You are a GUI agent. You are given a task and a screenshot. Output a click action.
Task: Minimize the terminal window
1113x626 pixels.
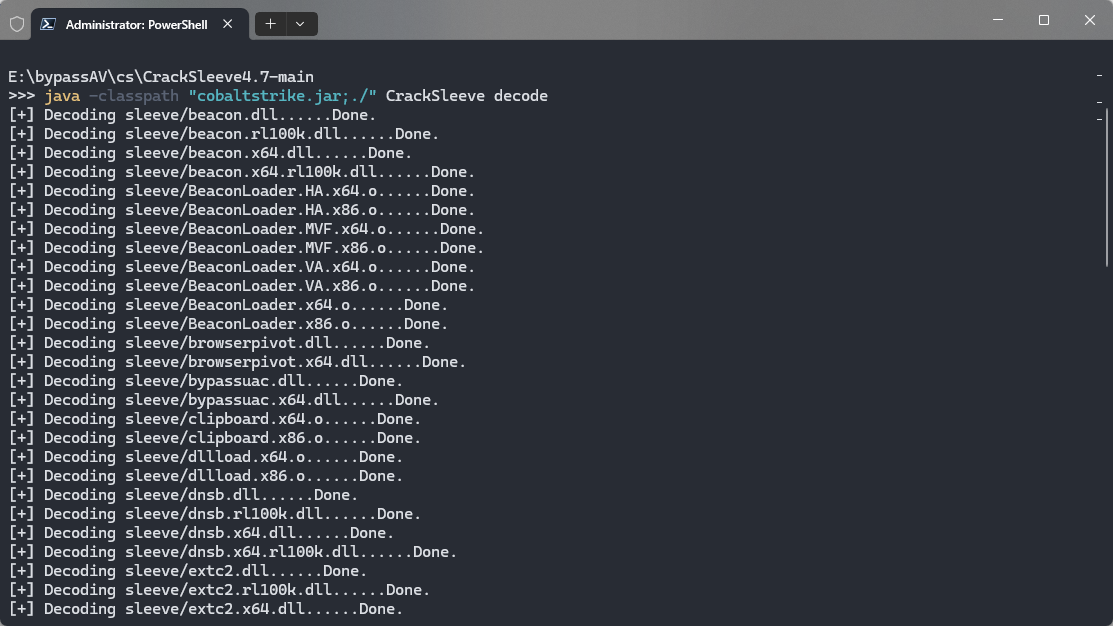(998, 20)
